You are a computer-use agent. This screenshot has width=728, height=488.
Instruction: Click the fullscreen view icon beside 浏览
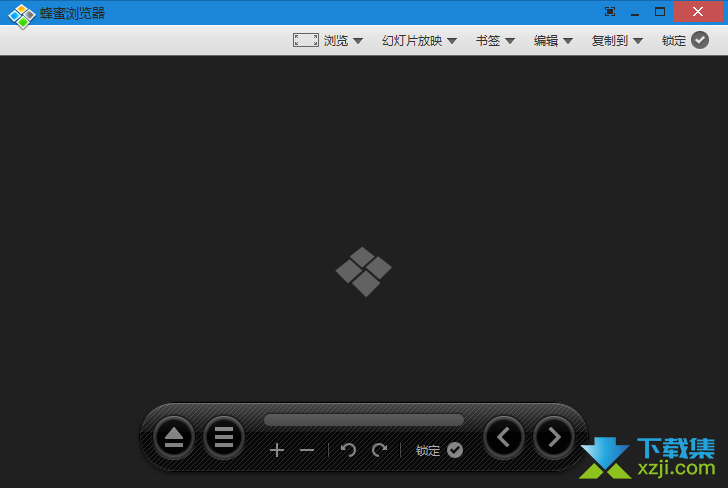(306, 40)
